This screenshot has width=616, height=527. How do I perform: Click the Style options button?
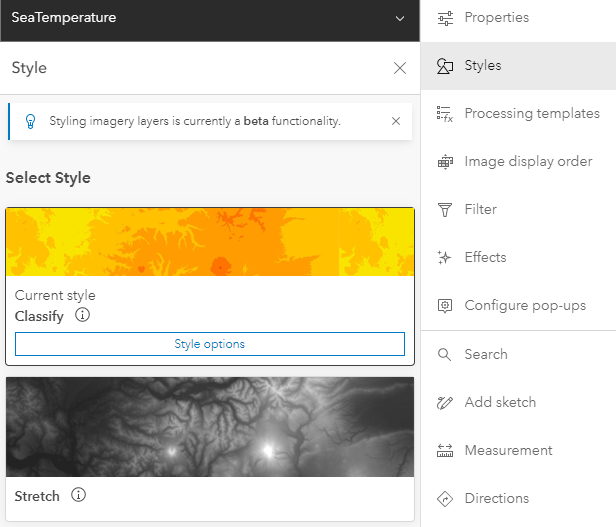click(x=210, y=344)
